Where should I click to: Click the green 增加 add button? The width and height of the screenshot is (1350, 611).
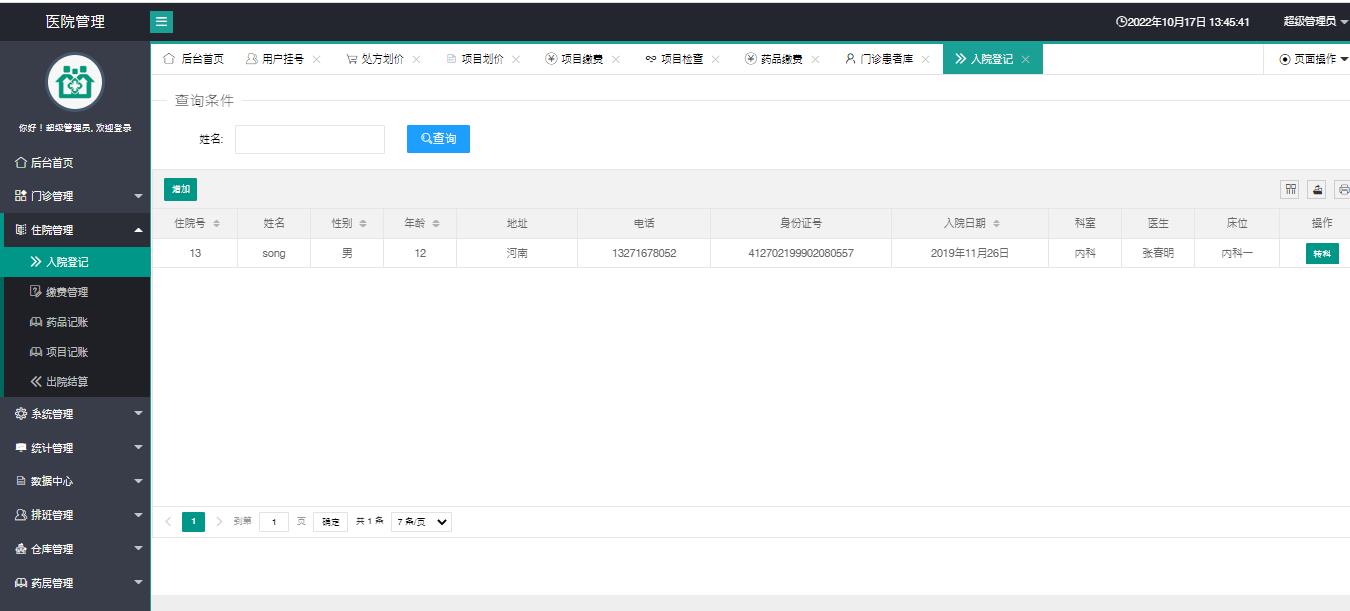pos(180,189)
